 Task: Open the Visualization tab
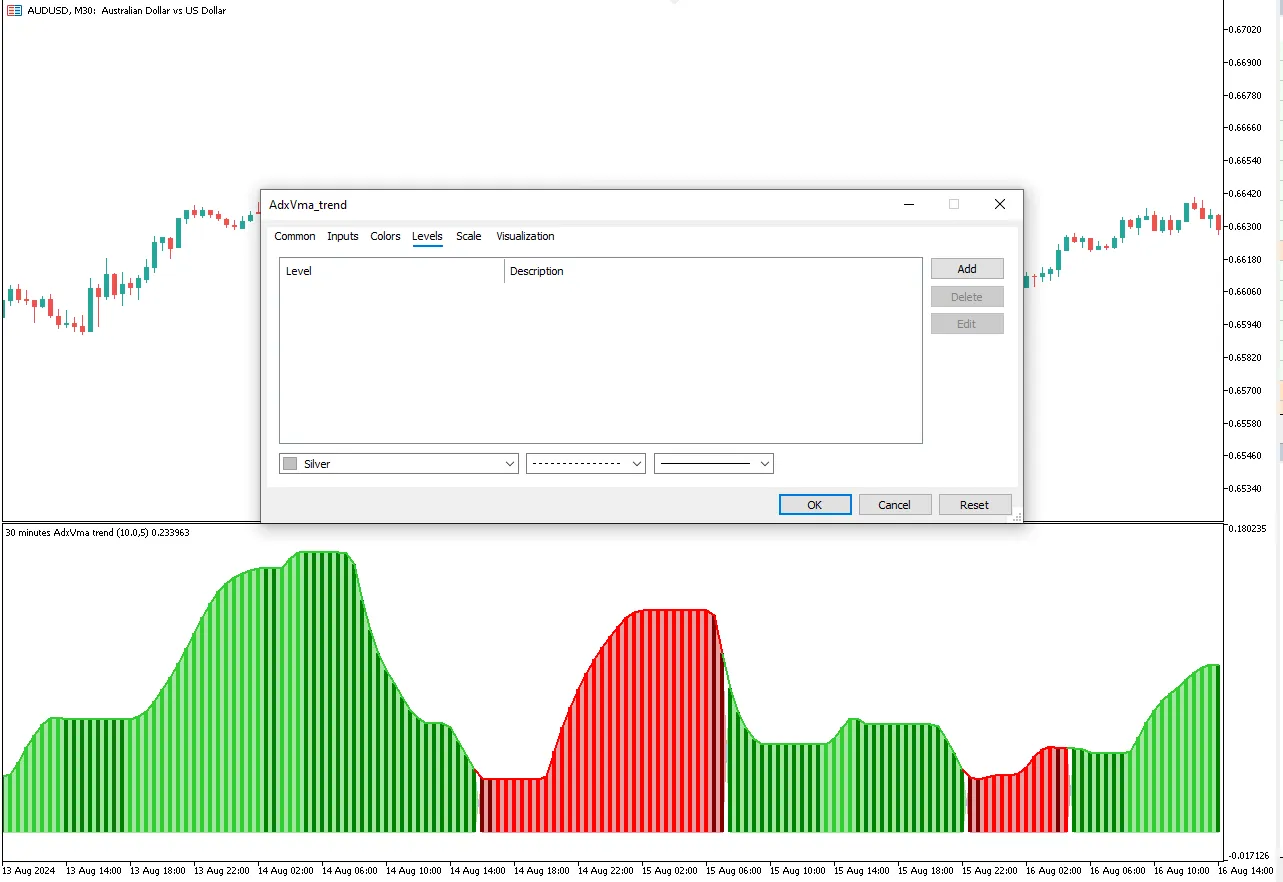pyautogui.click(x=525, y=236)
